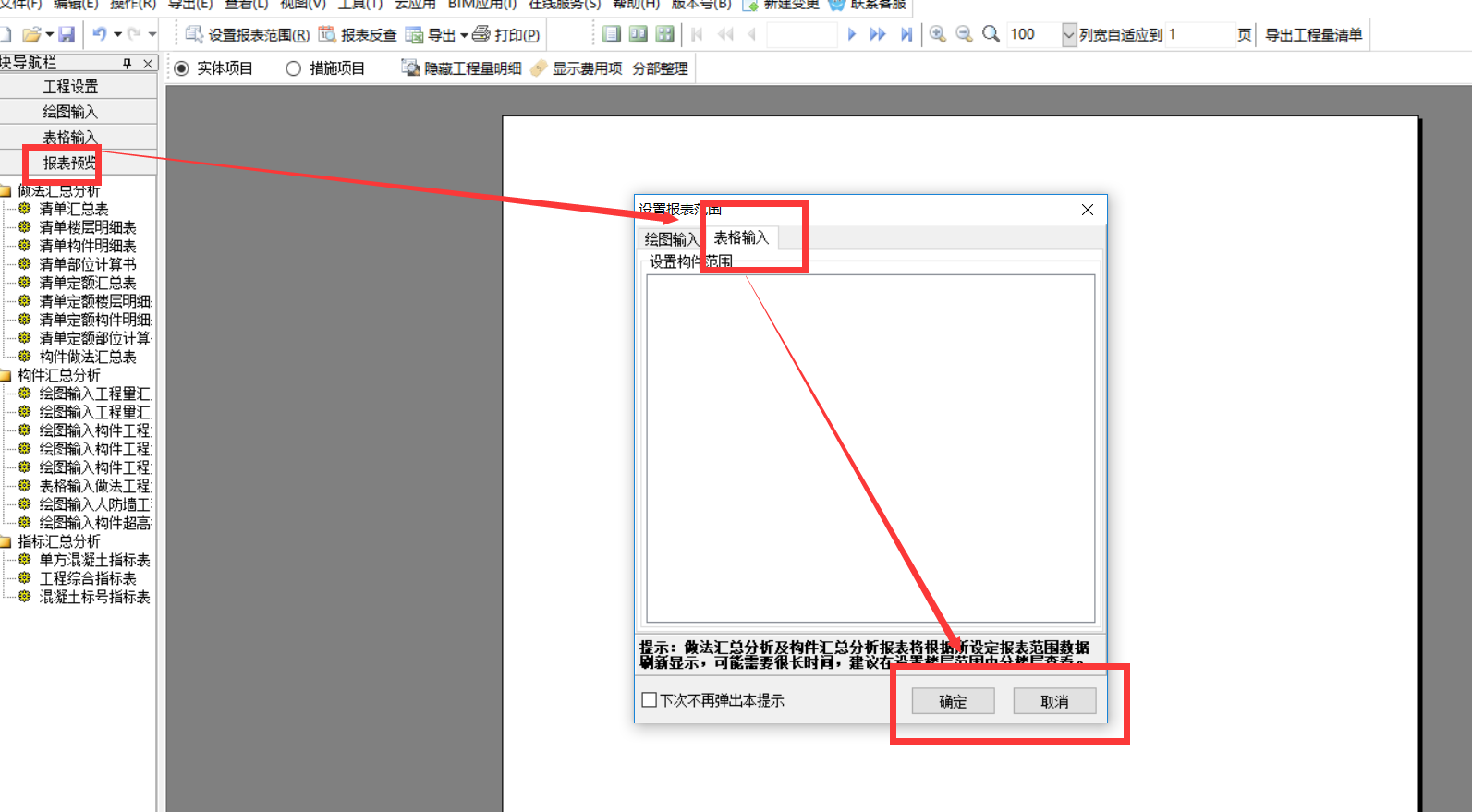The height and width of the screenshot is (812, 1472).
Task: Open the 帮助(H) menu
Action: (x=636, y=5)
